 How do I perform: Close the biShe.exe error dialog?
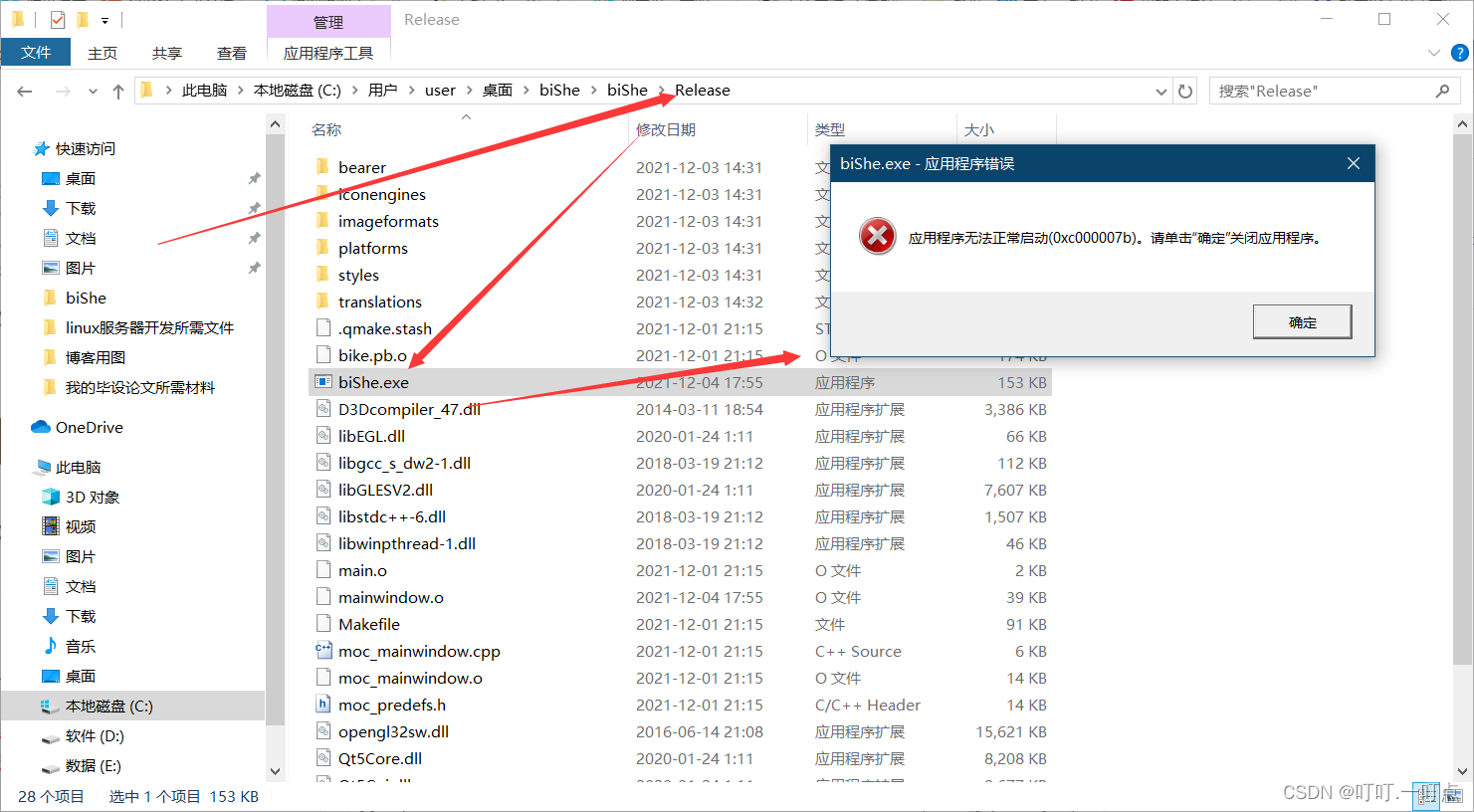(1354, 163)
